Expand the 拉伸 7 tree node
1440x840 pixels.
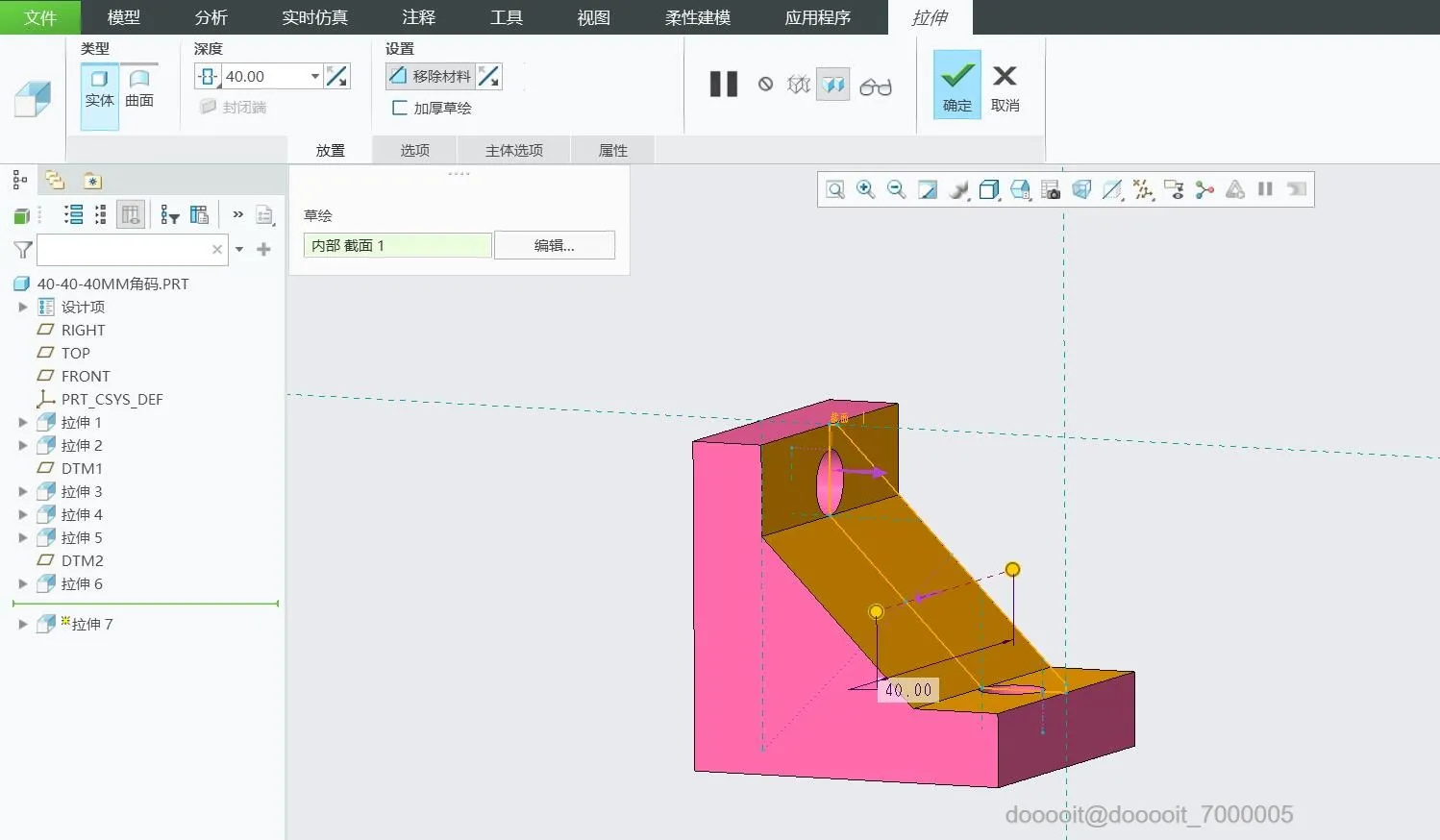pos(23,625)
